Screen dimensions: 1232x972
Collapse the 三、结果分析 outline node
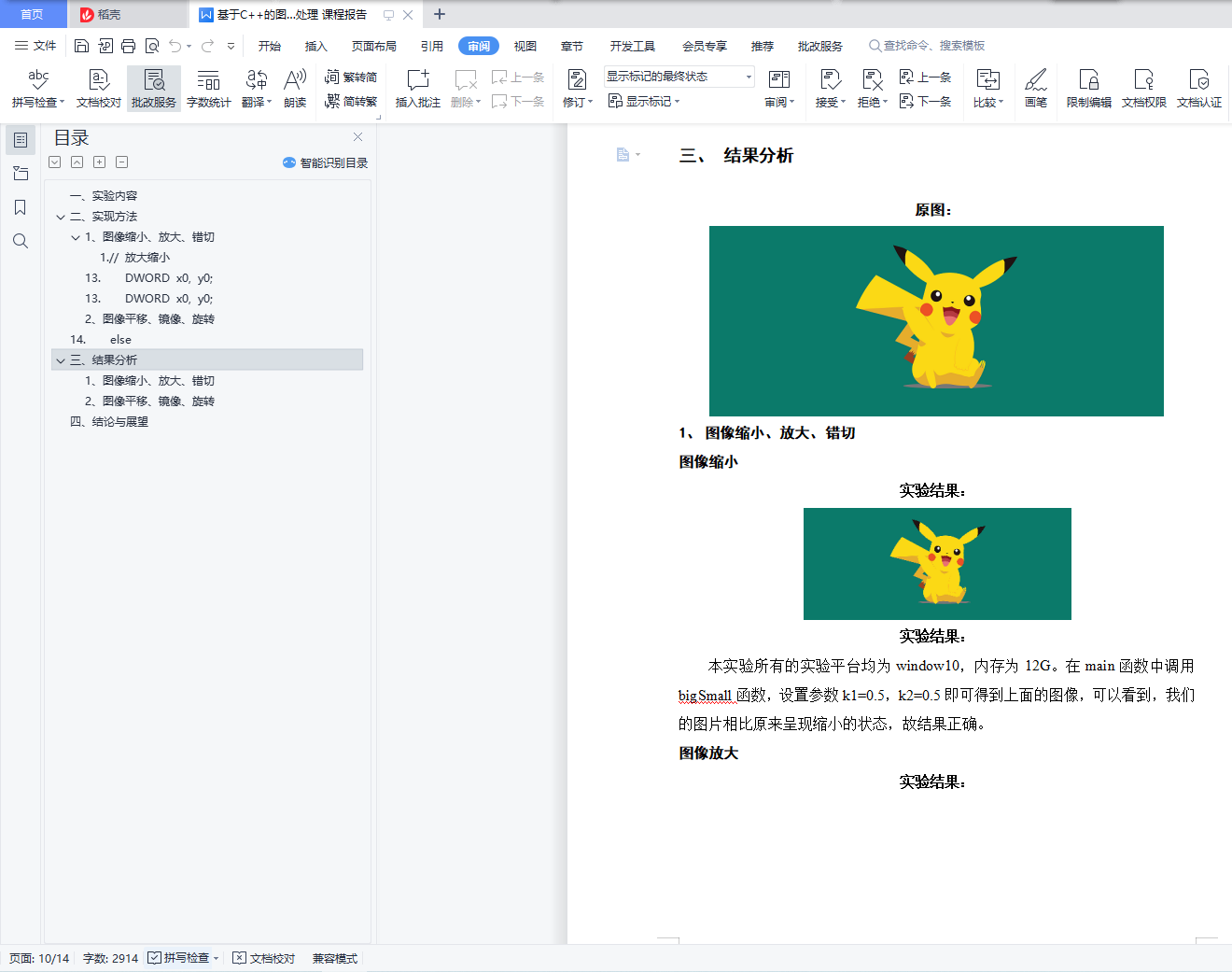[61, 360]
